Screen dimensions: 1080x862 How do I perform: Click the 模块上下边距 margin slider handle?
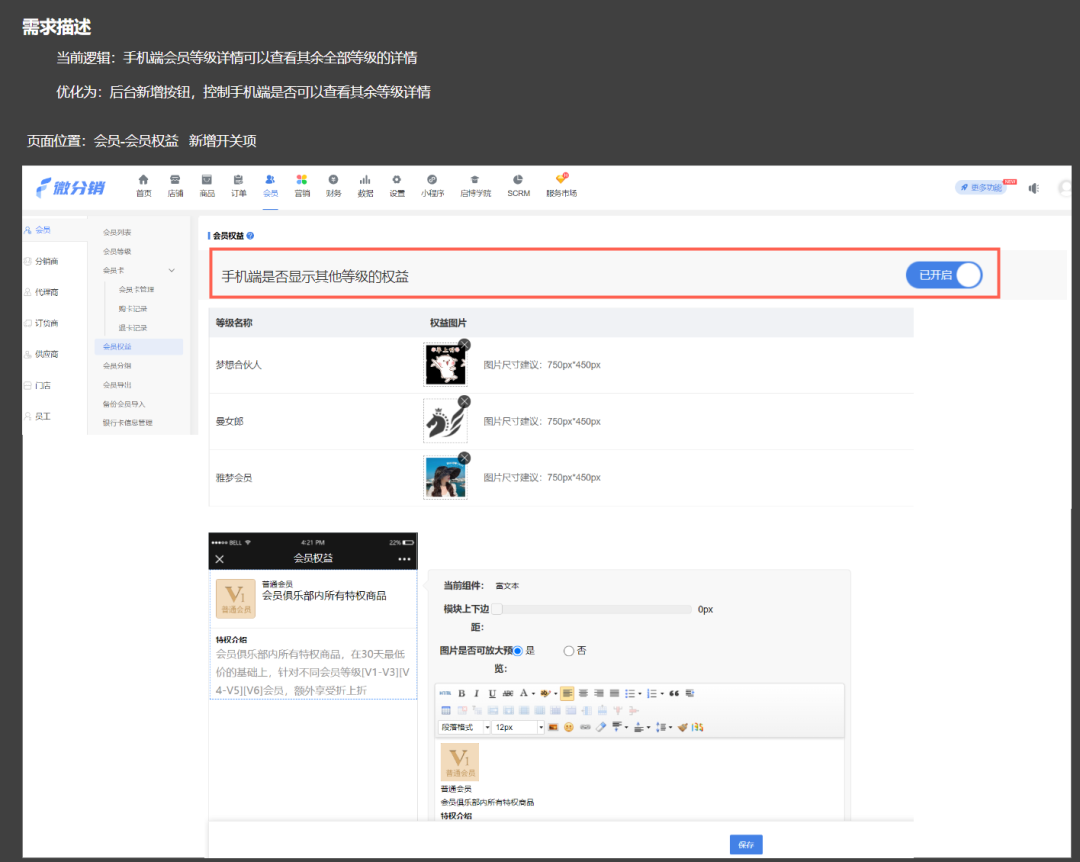(x=496, y=609)
